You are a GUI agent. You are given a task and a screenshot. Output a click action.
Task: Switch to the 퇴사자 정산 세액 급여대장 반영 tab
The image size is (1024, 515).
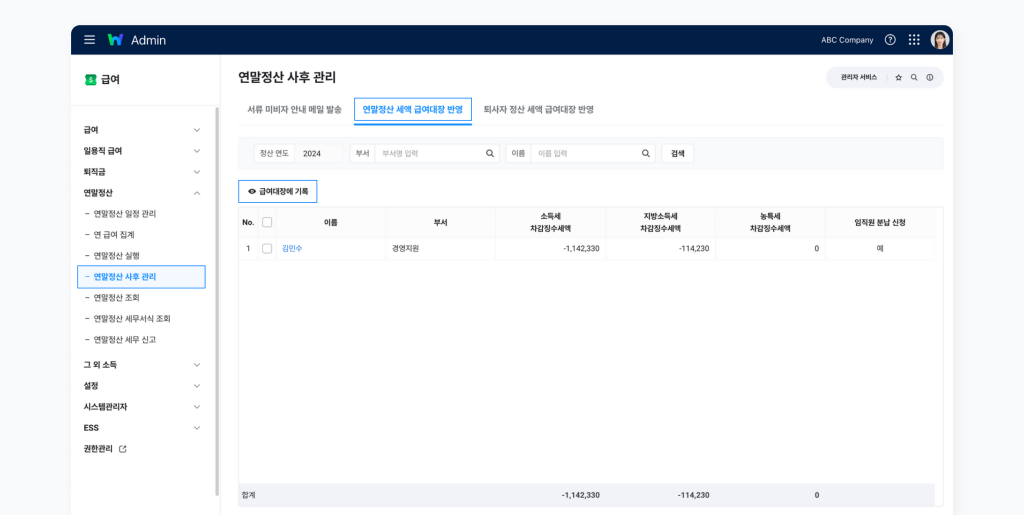click(538, 109)
